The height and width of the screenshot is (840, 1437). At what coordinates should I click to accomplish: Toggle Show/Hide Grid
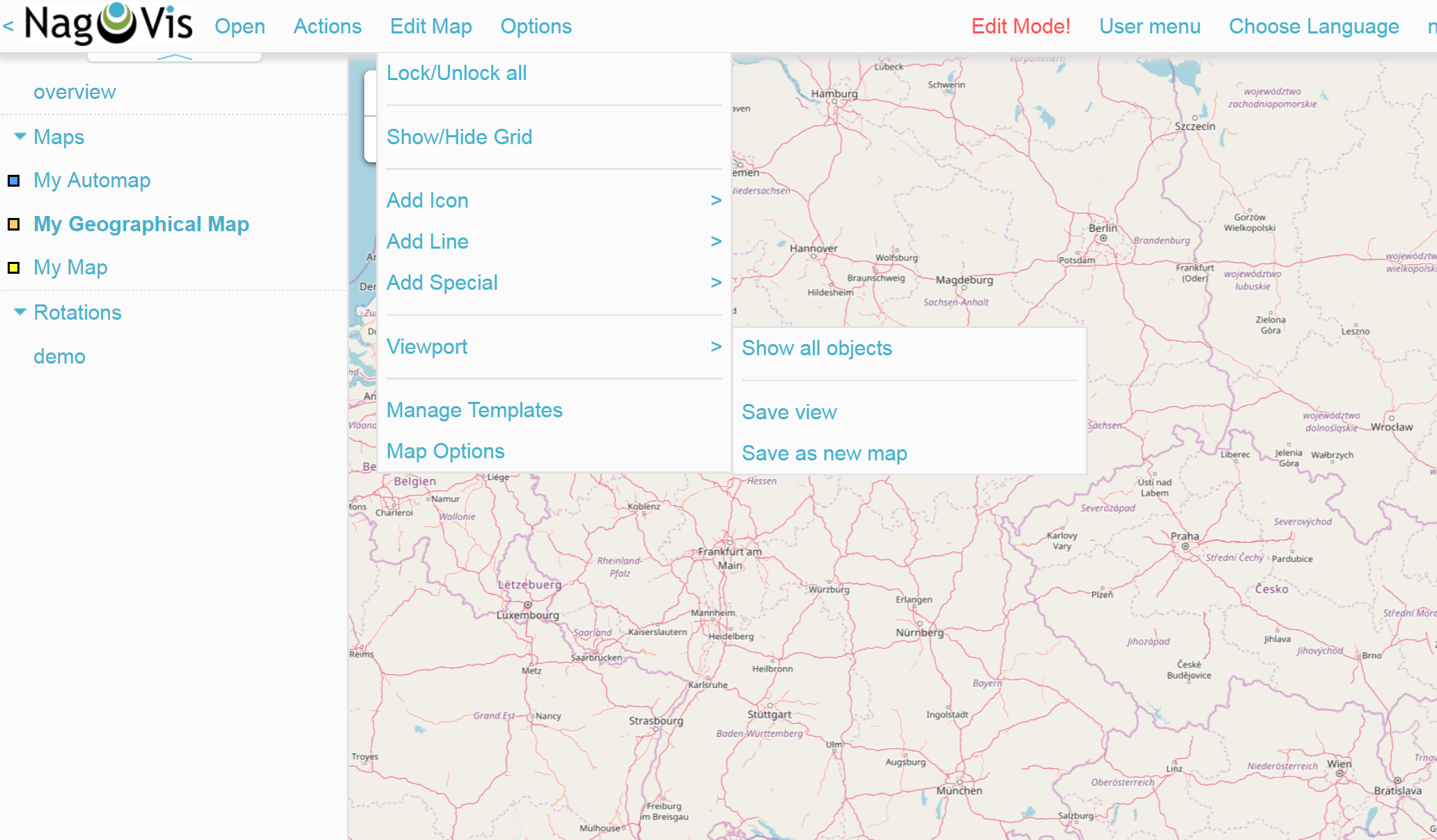click(459, 137)
